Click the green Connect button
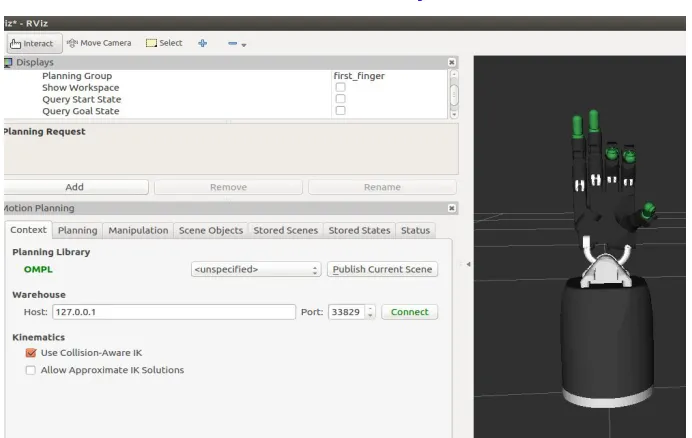This screenshot has width=692, height=438. [410, 312]
